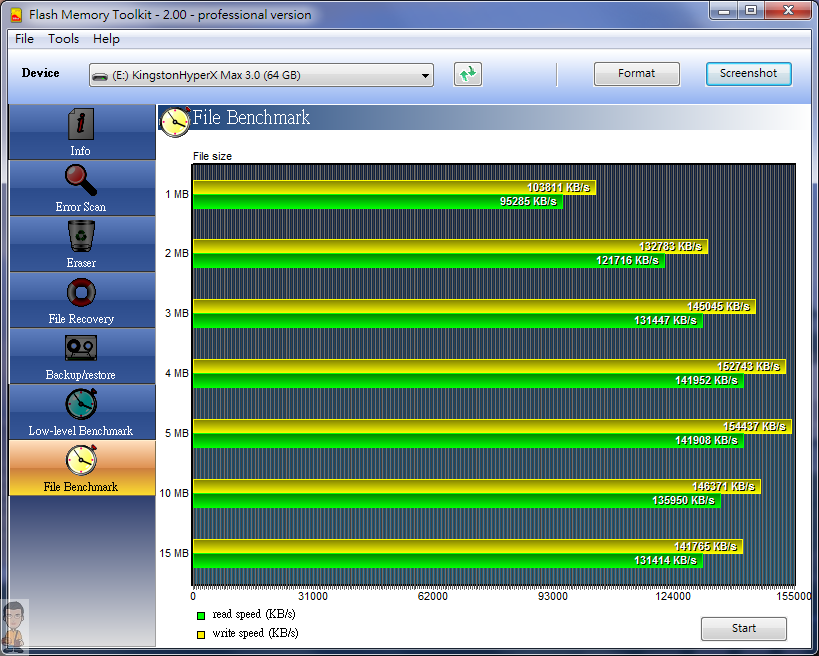This screenshot has height=656, width=819.
Task: Start the file benchmark
Action: (744, 628)
